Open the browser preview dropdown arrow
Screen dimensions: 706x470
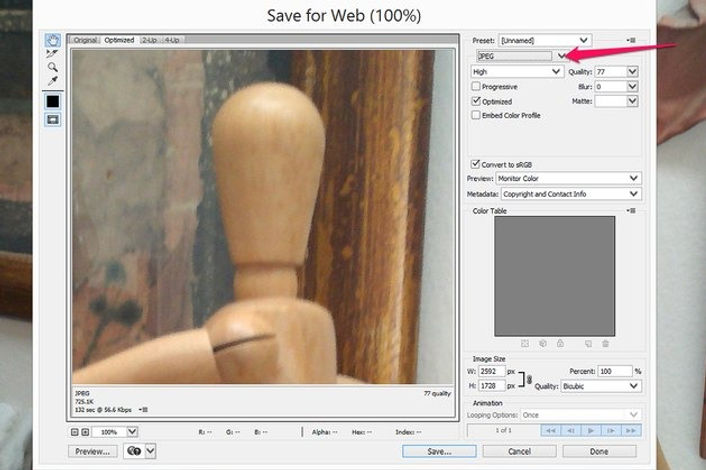coord(150,451)
